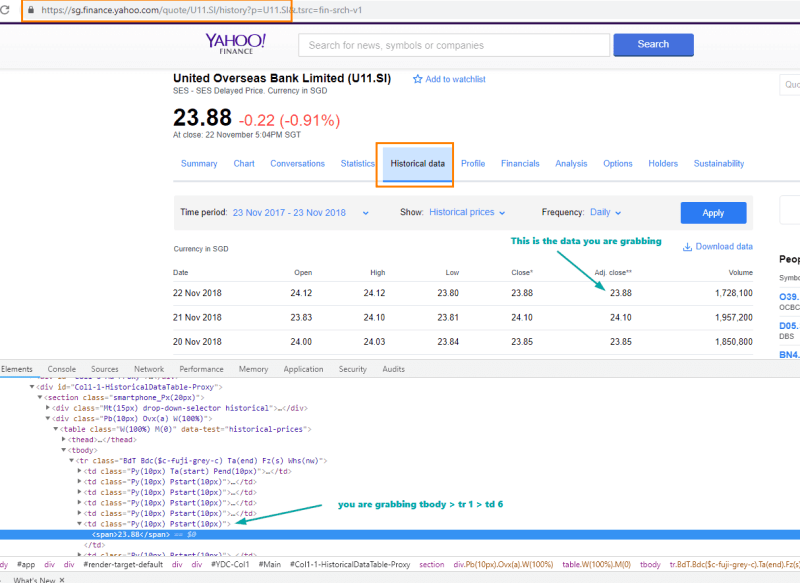This screenshot has height=583, width=800.
Task: Switch to DevTools Network tab
Action: pyautogui.click(x=149, y=369)
